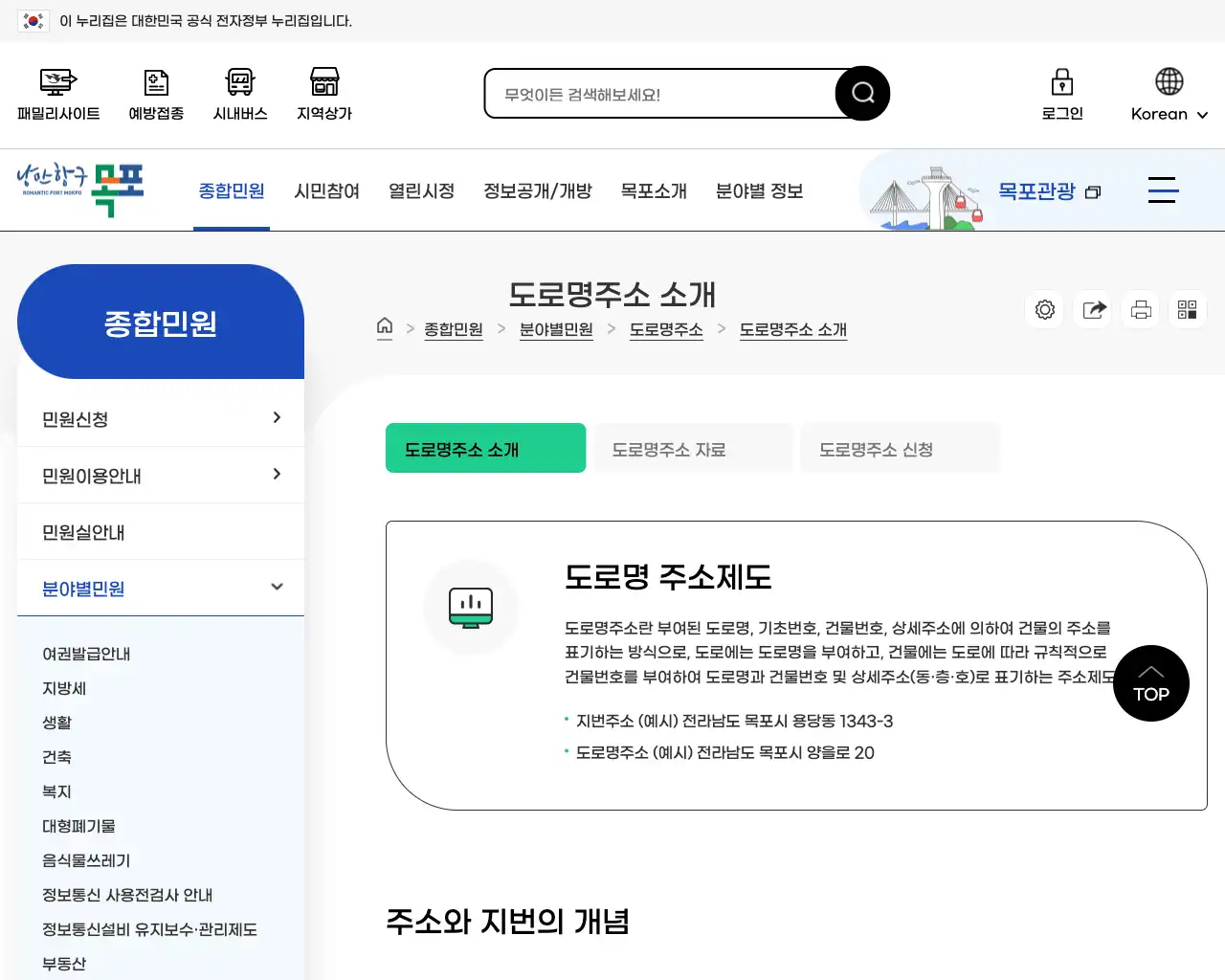The image size is (1225, 980).
Task: Show the QR code for this page
Action: 1188,309
